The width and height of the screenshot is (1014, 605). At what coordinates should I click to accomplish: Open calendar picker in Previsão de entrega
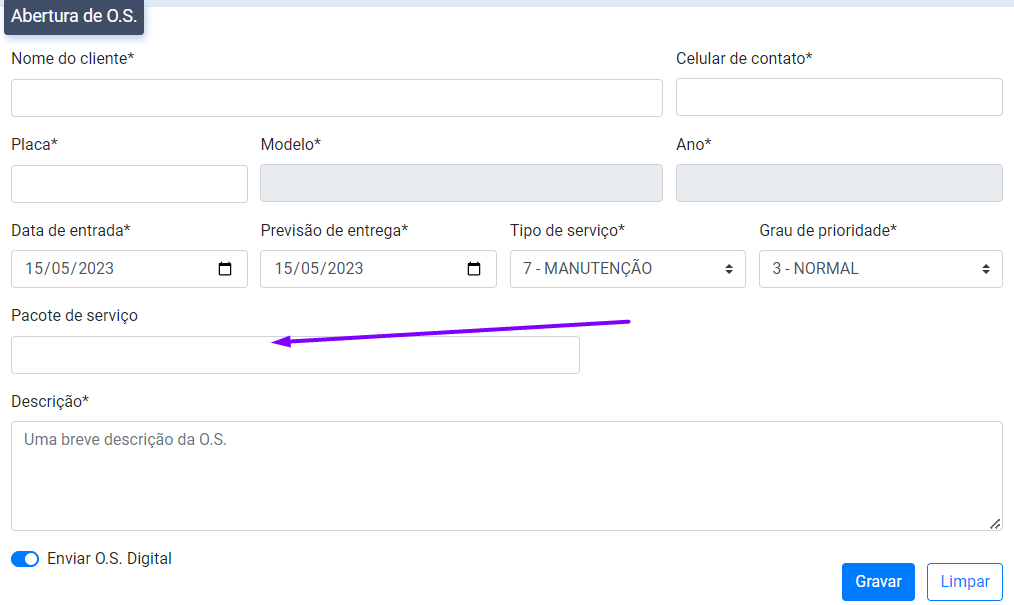pyautogui.click(x=474, y=269)
